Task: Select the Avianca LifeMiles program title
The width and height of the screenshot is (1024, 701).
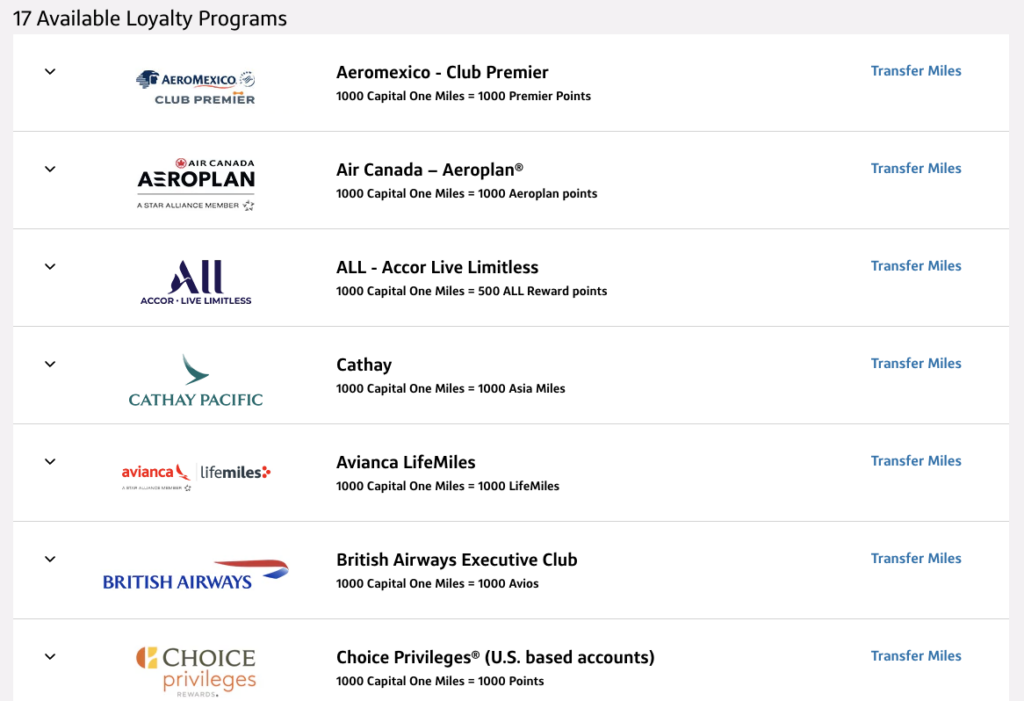Action: coord(406,462)
